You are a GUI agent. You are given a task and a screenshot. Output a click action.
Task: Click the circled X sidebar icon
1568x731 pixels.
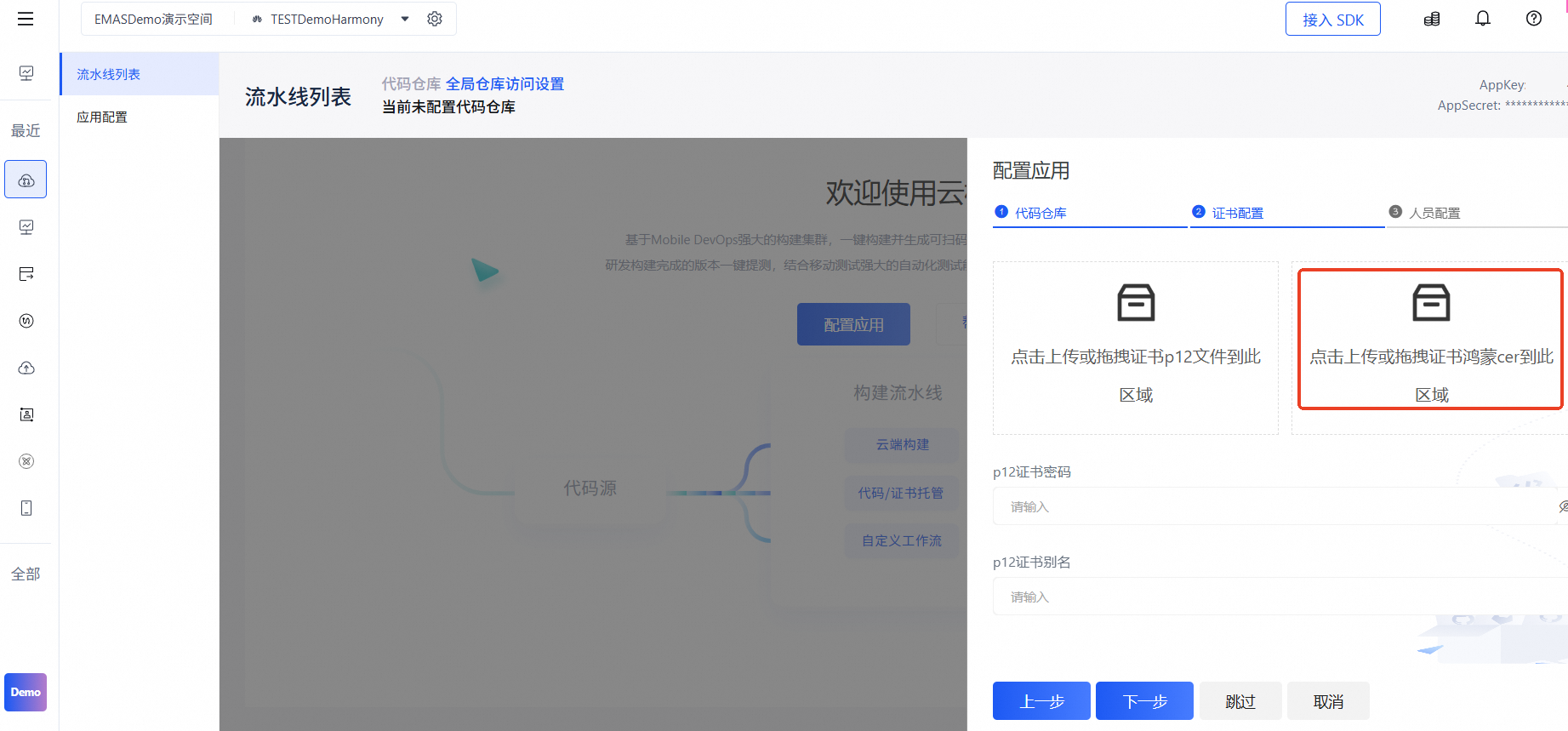tap(26, 461)
